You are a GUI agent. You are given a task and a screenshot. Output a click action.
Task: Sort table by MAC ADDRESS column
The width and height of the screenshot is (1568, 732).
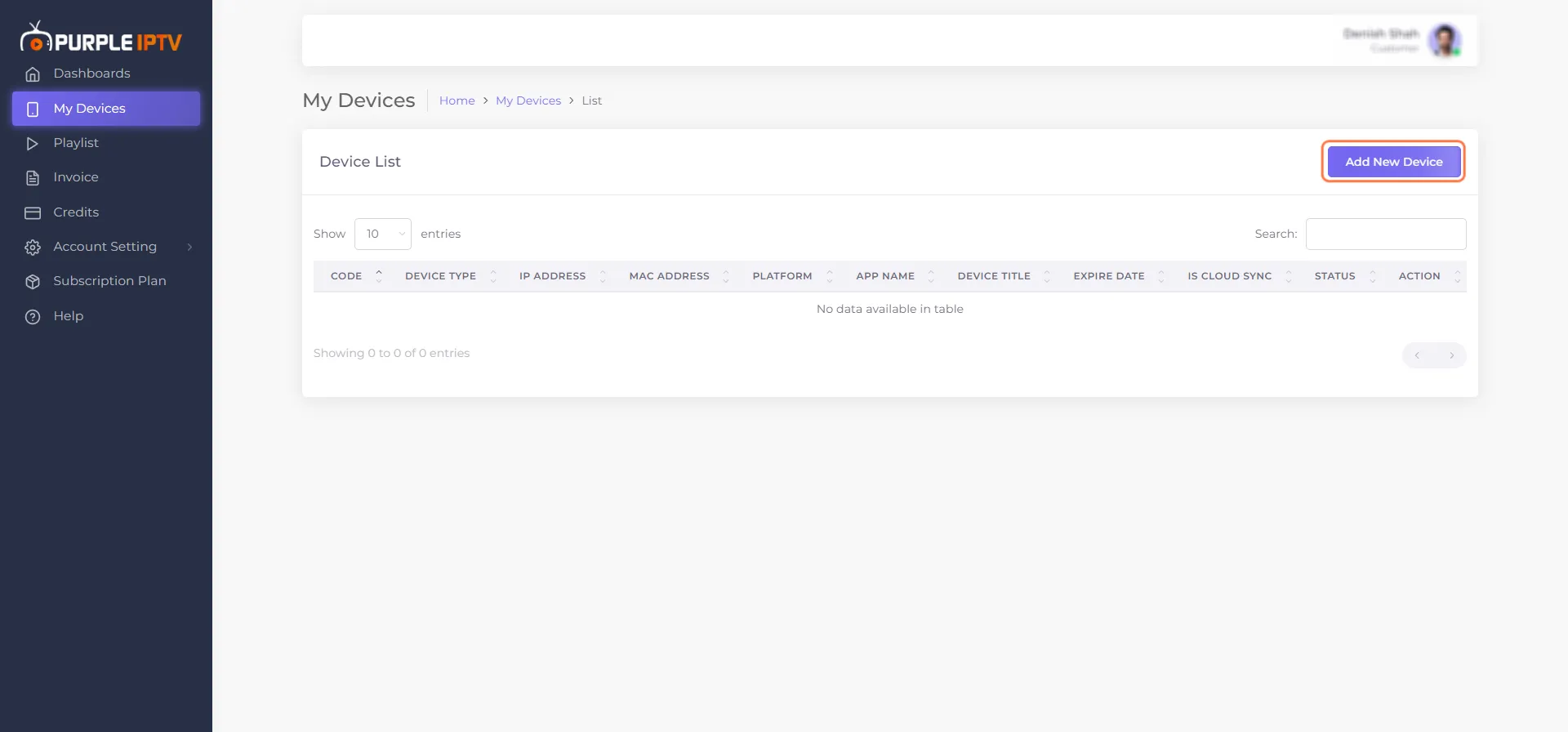[675, 276]
